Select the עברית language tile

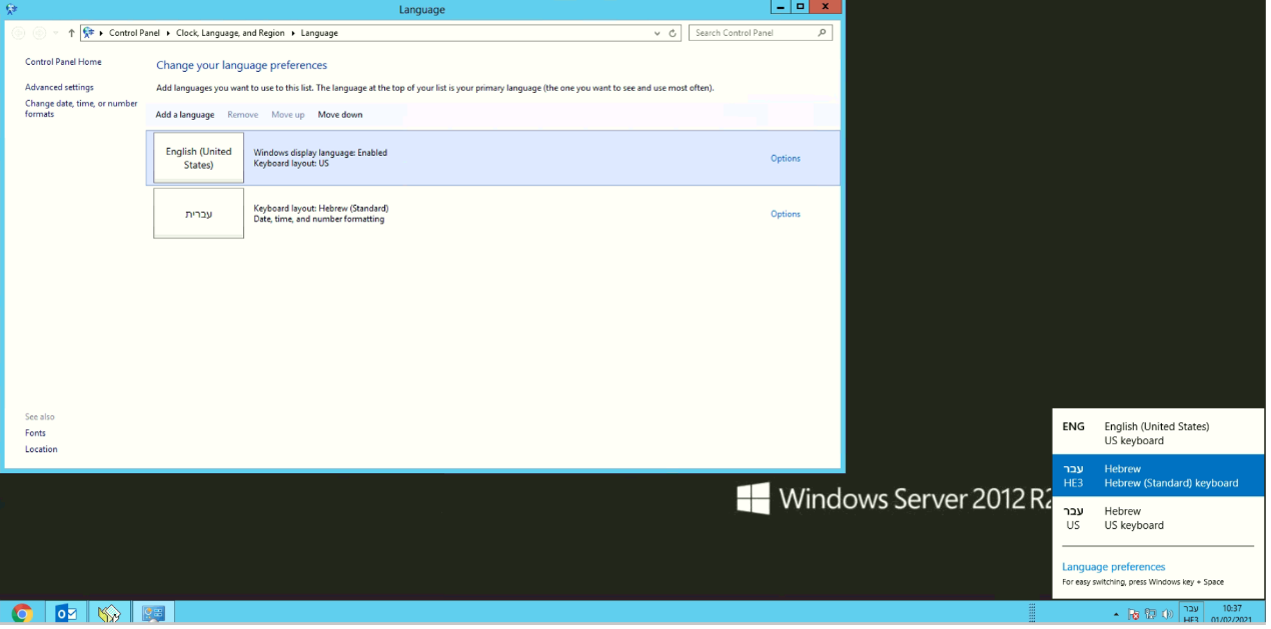tap(198, 213)
